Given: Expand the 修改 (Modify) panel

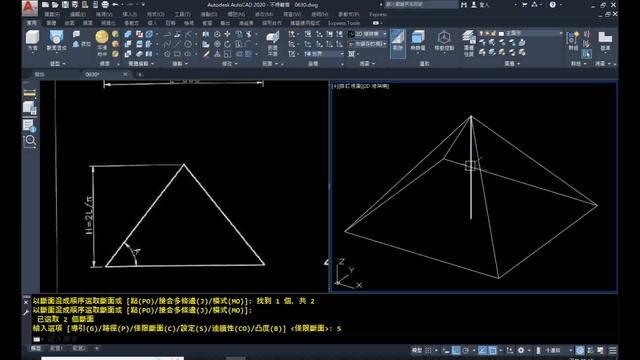Looking at the screenshot, I should [229, 64].
